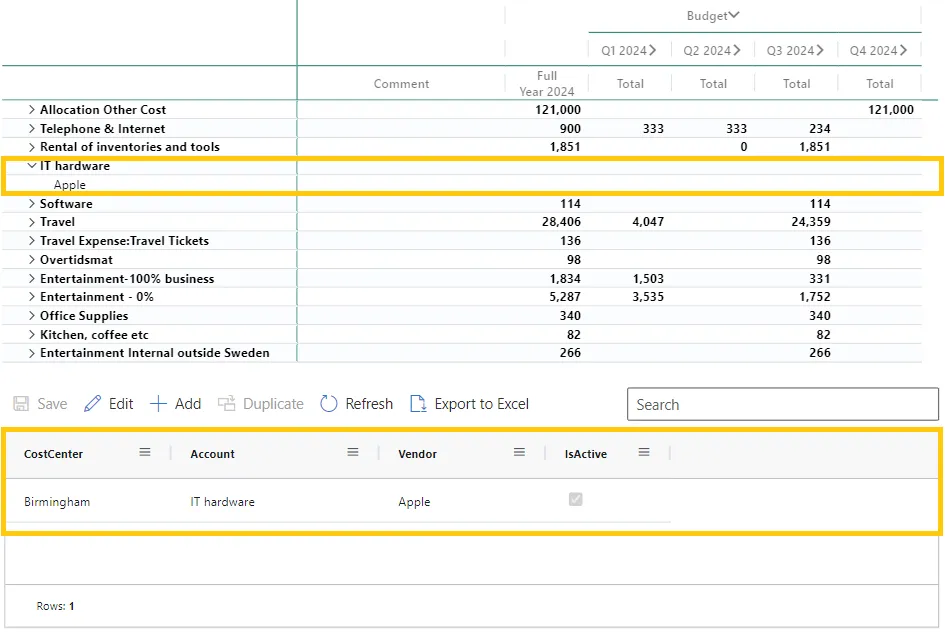Select Telephone & Internet Q3 value 234
The width and height of the screenshot is (945, 636).
(x=820, y=128)
